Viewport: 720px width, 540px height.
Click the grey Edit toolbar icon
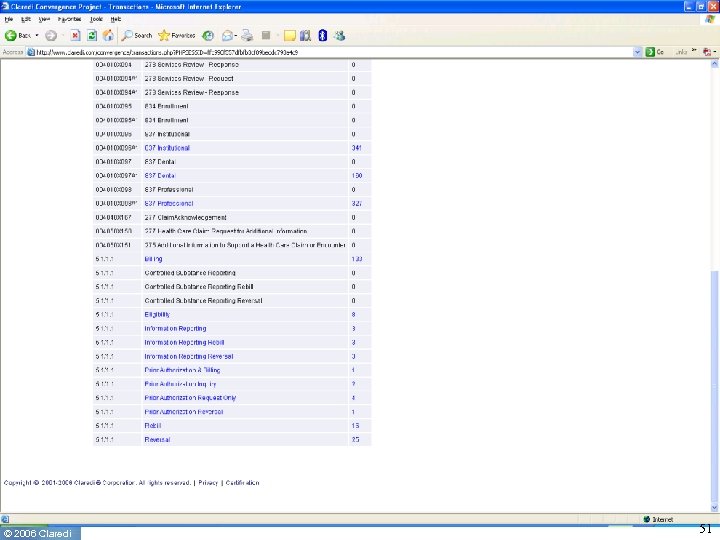(265, 35)
